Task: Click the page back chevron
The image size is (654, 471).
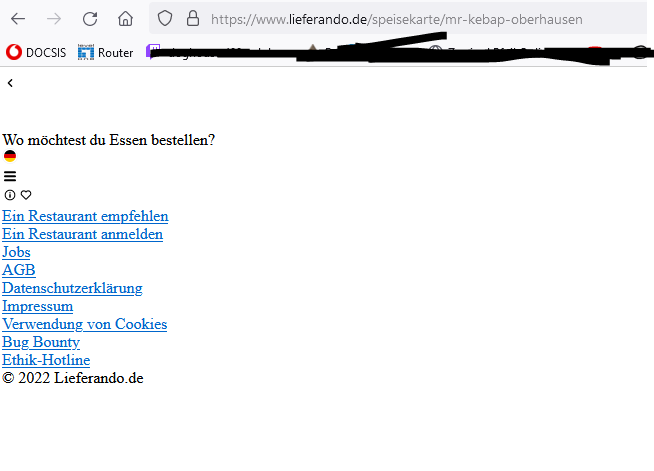Action: tap(10, 83)
